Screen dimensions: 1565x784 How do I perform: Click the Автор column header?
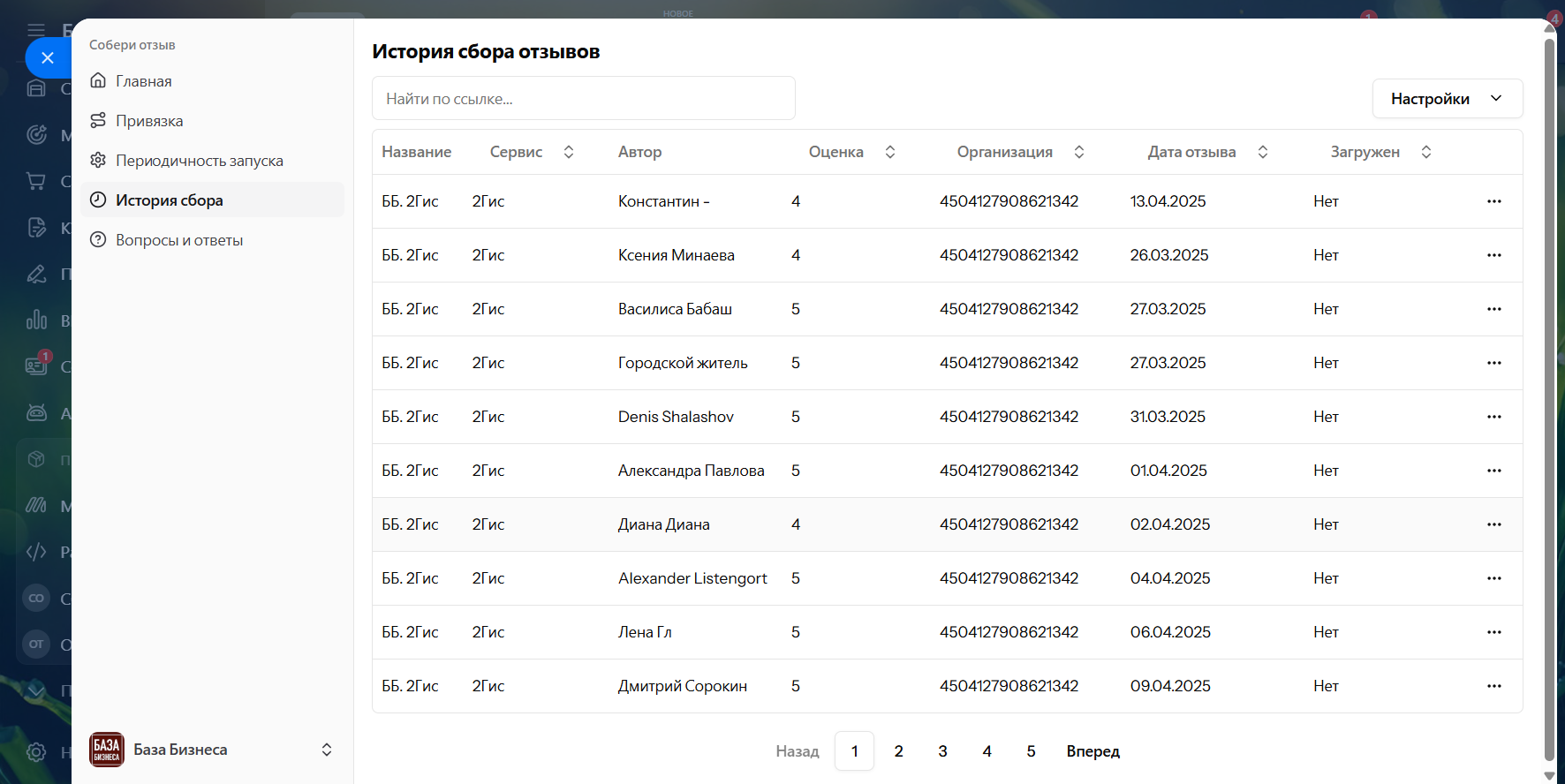tap(639, 152)
